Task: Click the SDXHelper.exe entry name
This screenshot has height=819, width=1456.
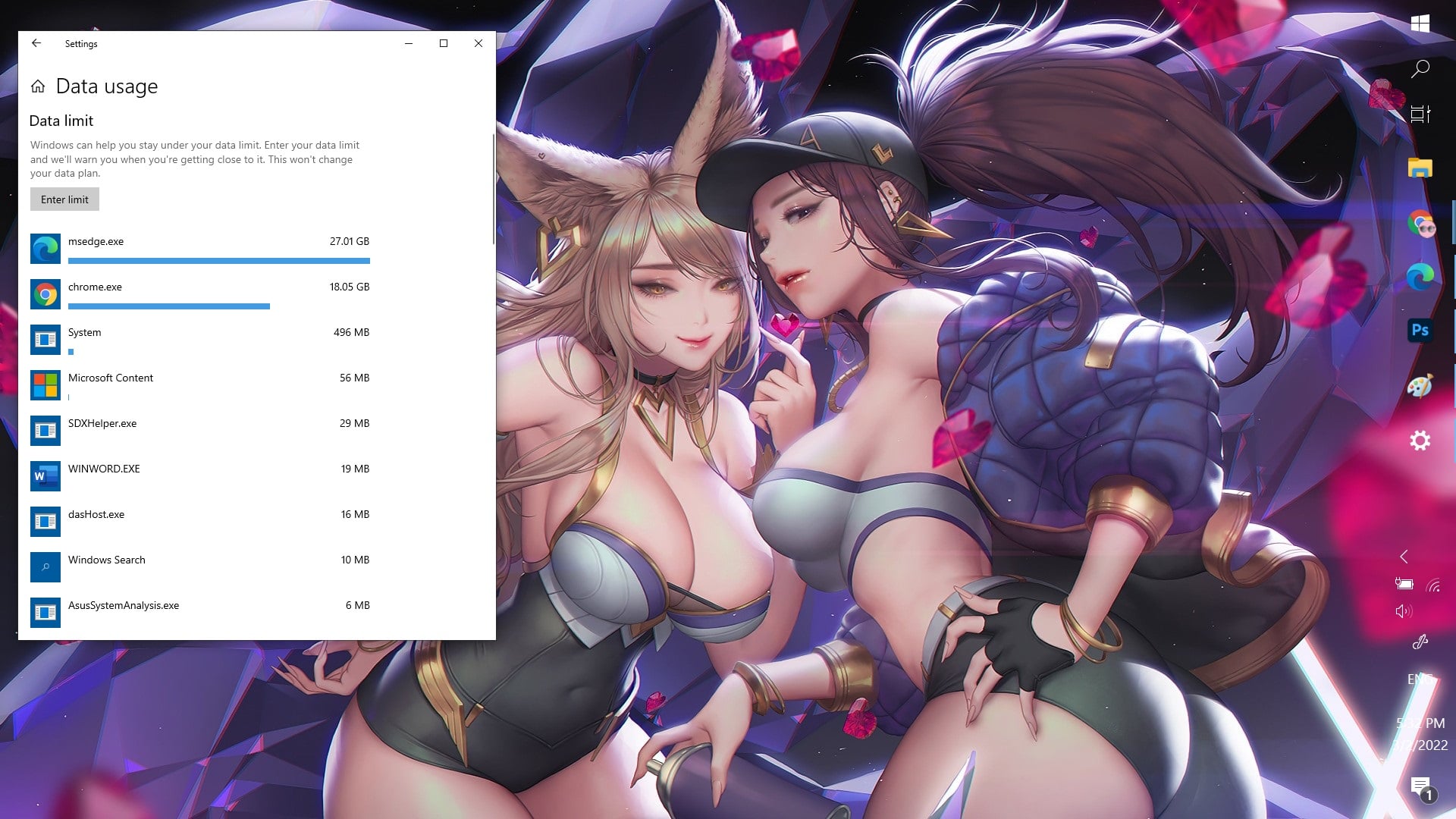Action: click(102, 423)
